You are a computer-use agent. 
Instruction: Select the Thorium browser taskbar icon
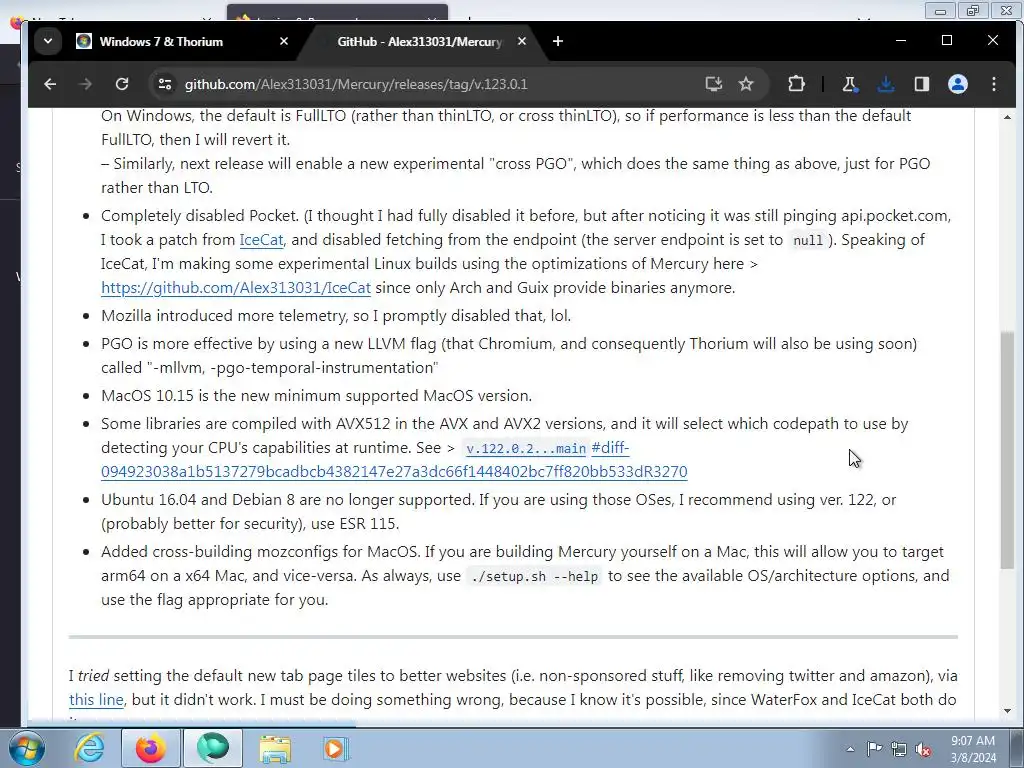[x=213, y=748]
